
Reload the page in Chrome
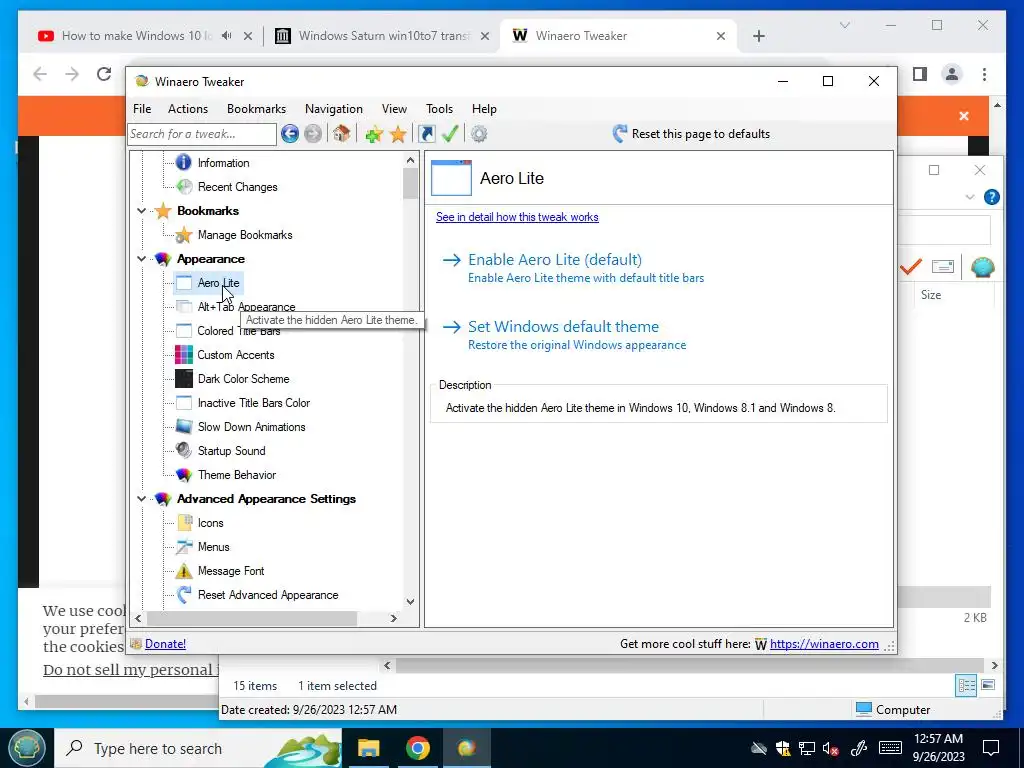tap(104, 74)
